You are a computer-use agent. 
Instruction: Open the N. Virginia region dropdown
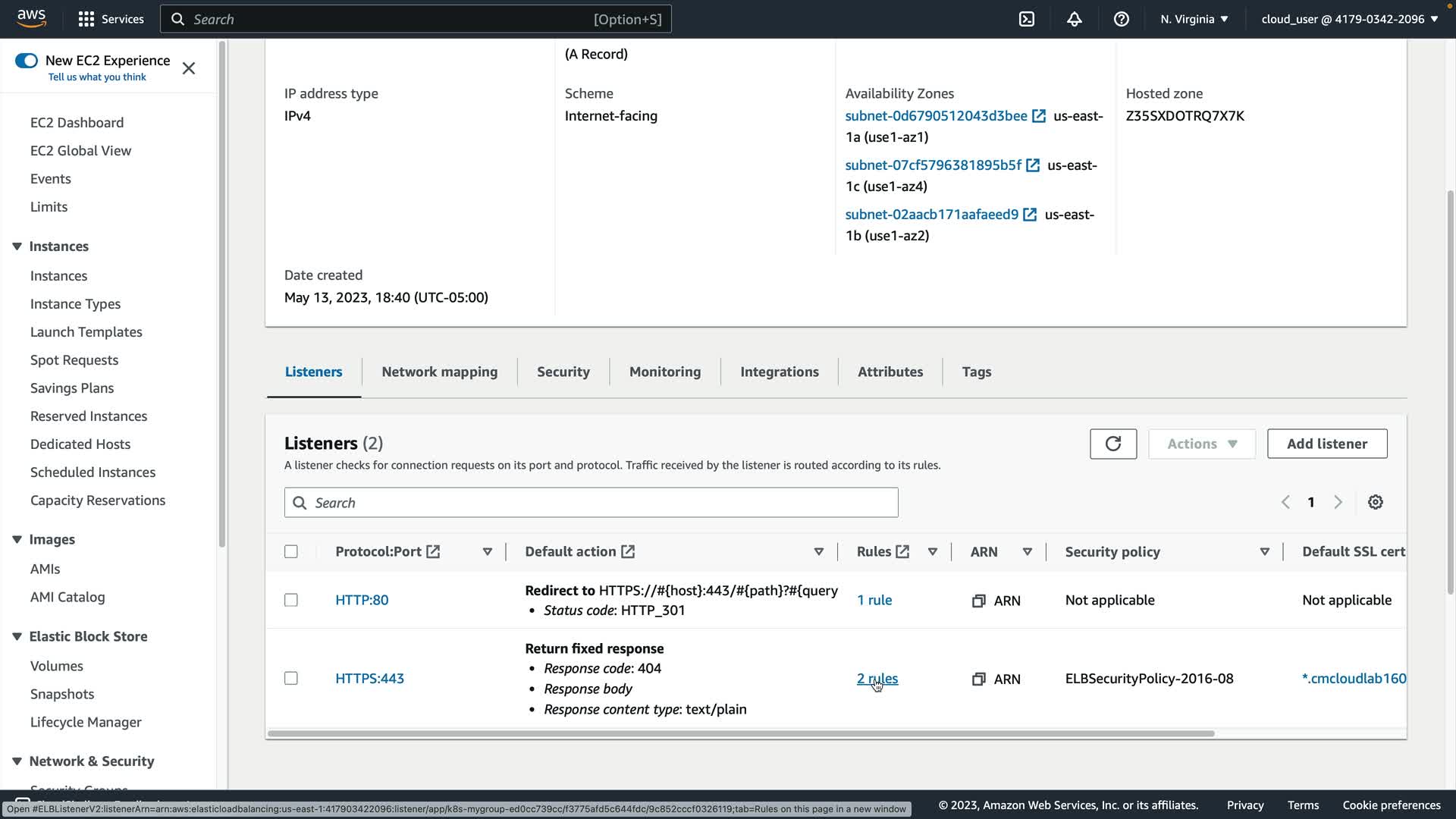[x=1194, y=19]
